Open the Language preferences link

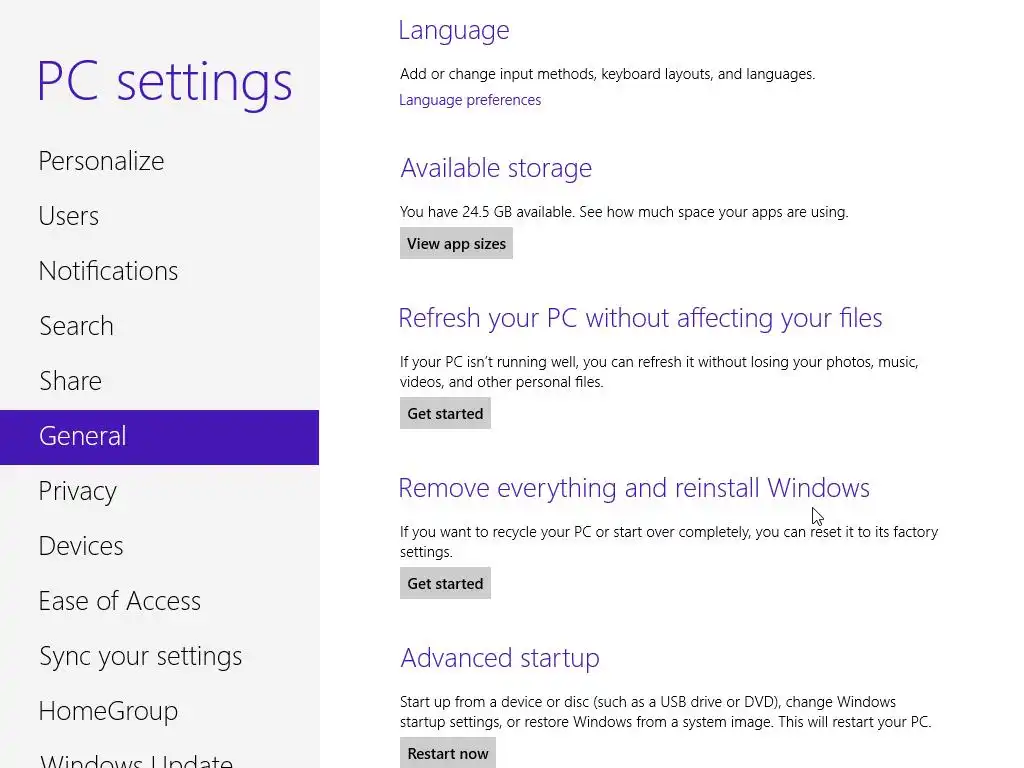point(470,100)
